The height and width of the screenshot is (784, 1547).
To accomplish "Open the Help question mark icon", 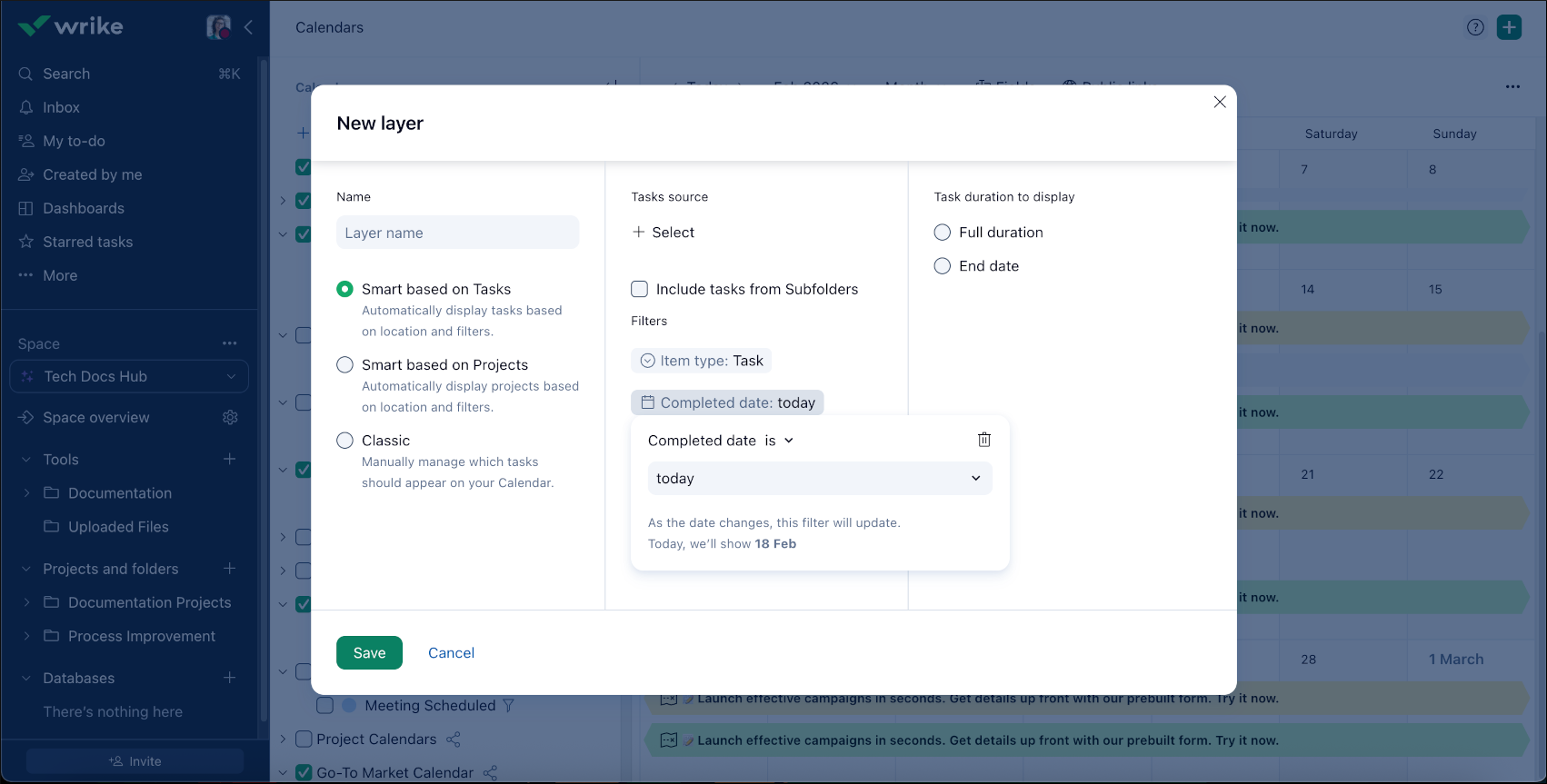I will 1475,27.
